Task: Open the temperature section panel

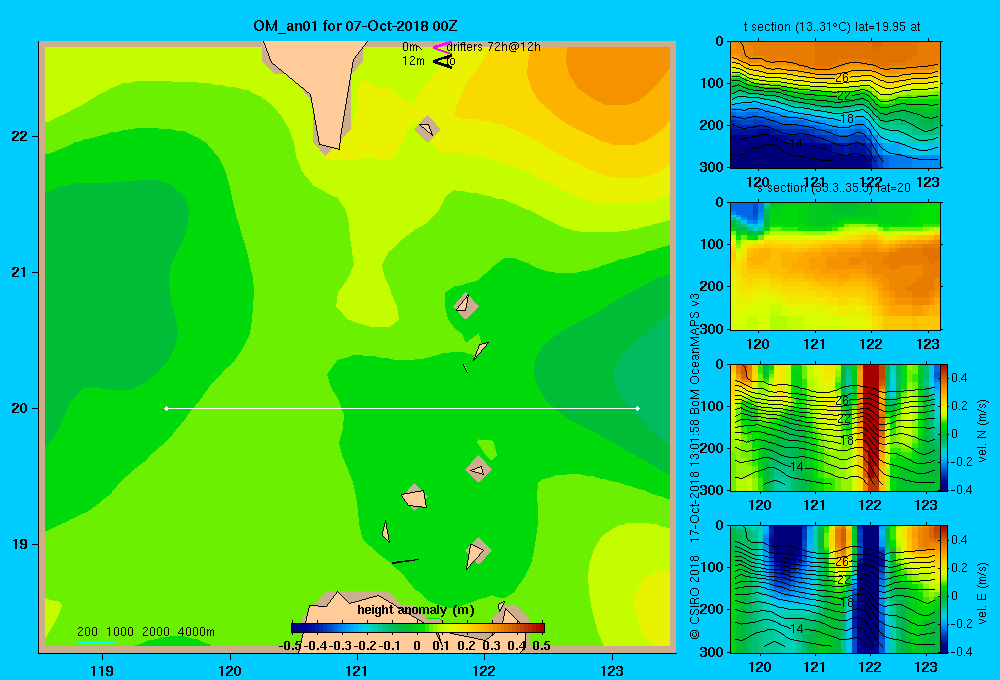Action: pos(835,104)
